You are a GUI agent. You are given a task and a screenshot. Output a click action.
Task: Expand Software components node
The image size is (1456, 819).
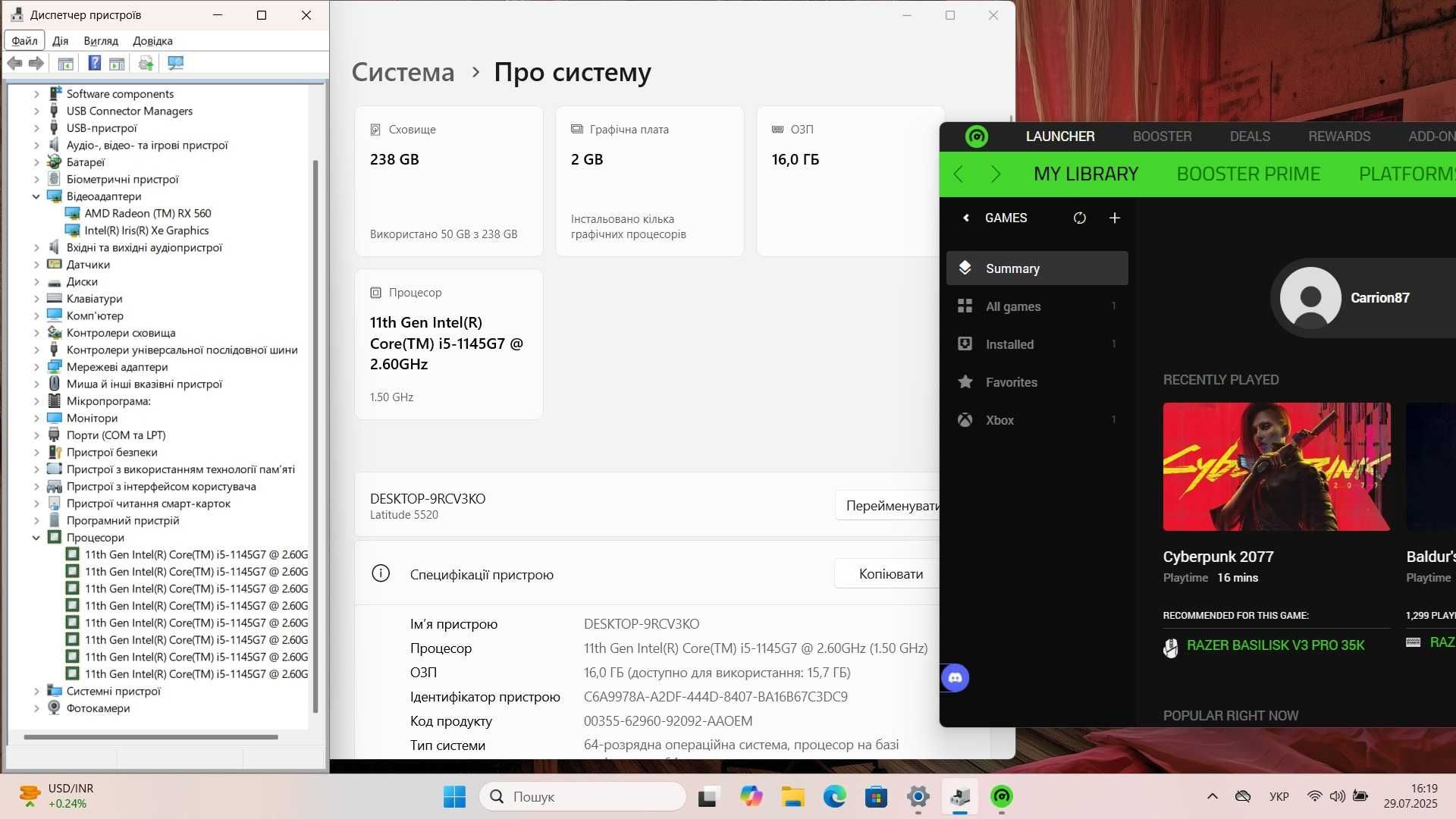point(36,94)
